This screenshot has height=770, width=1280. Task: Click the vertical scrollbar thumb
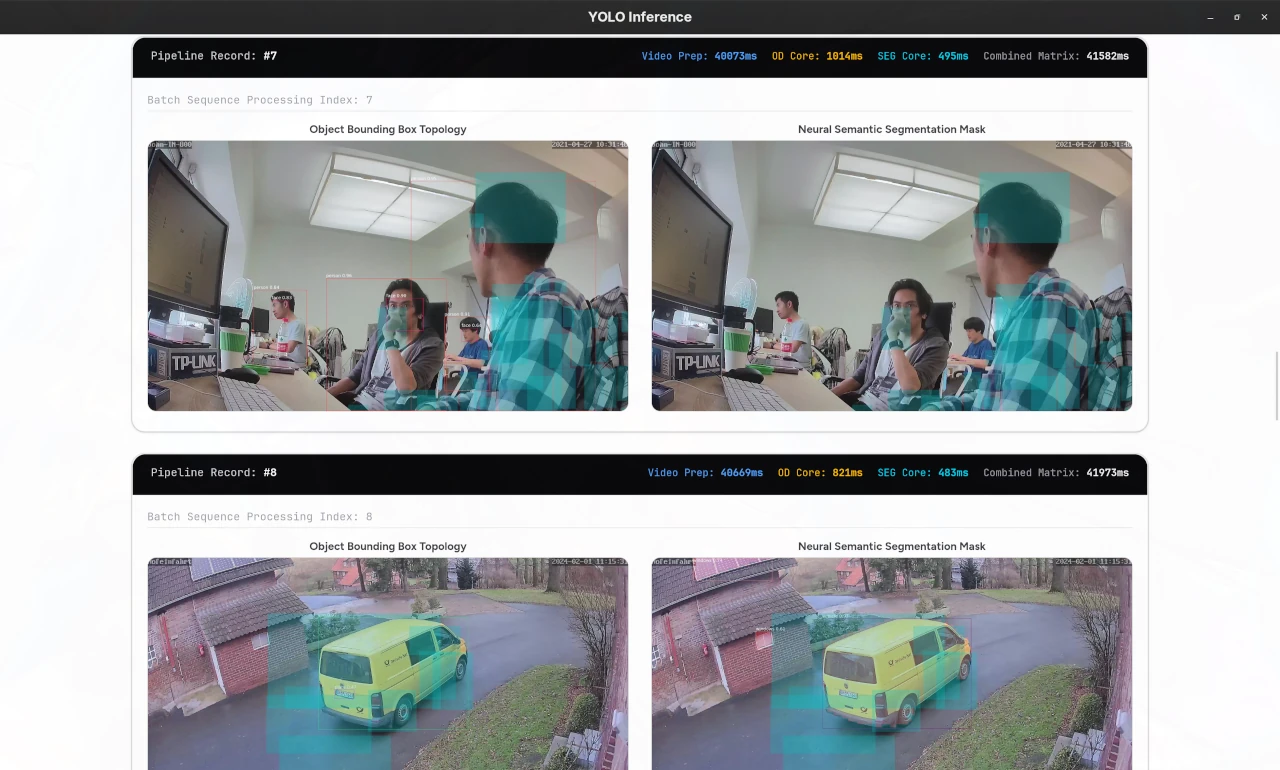[1276, 387]
